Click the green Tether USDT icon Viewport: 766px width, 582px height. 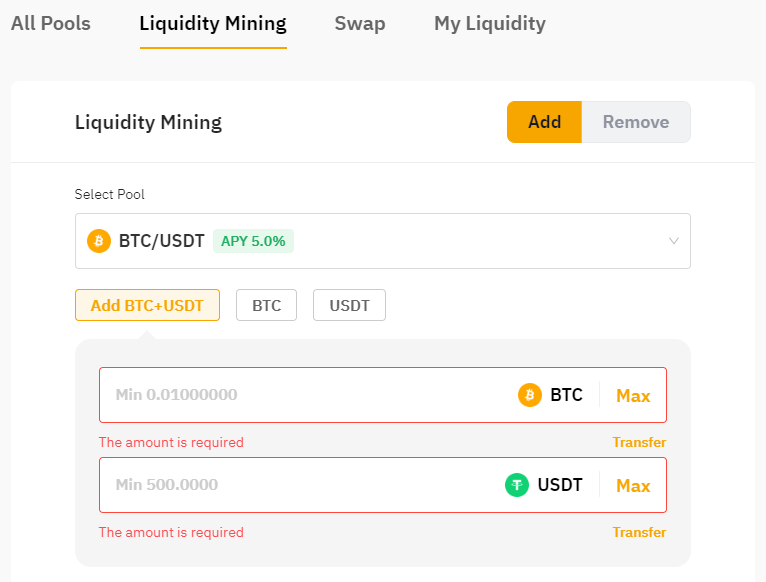point(517,486)
